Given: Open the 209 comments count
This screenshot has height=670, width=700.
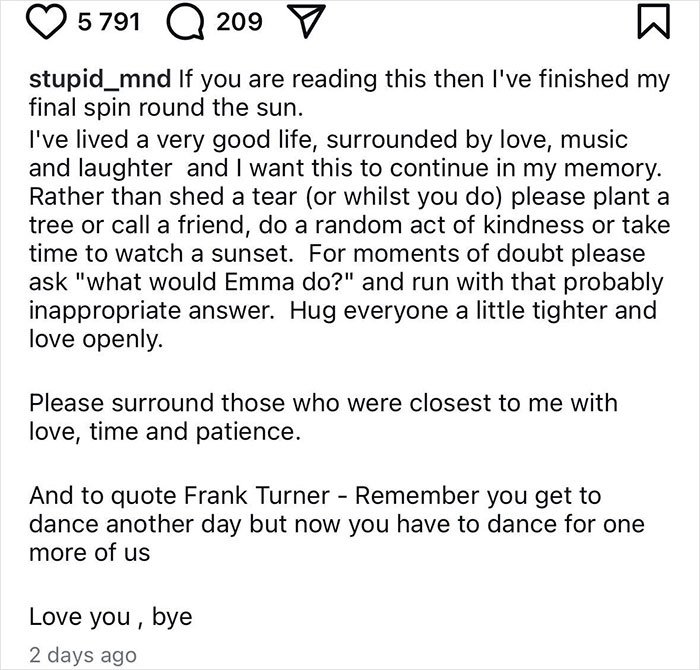Looking at the screenshot, I should (239, 22).
